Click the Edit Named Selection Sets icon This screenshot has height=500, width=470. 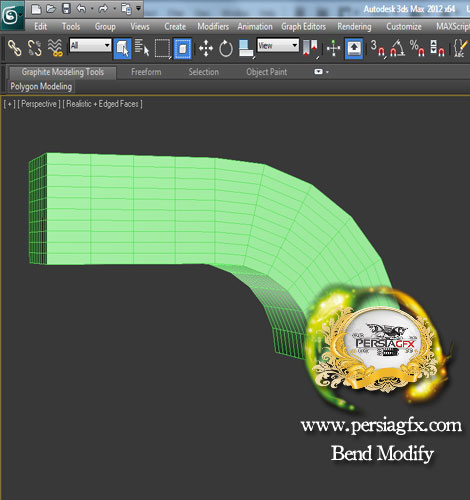(x=460, y=49)
